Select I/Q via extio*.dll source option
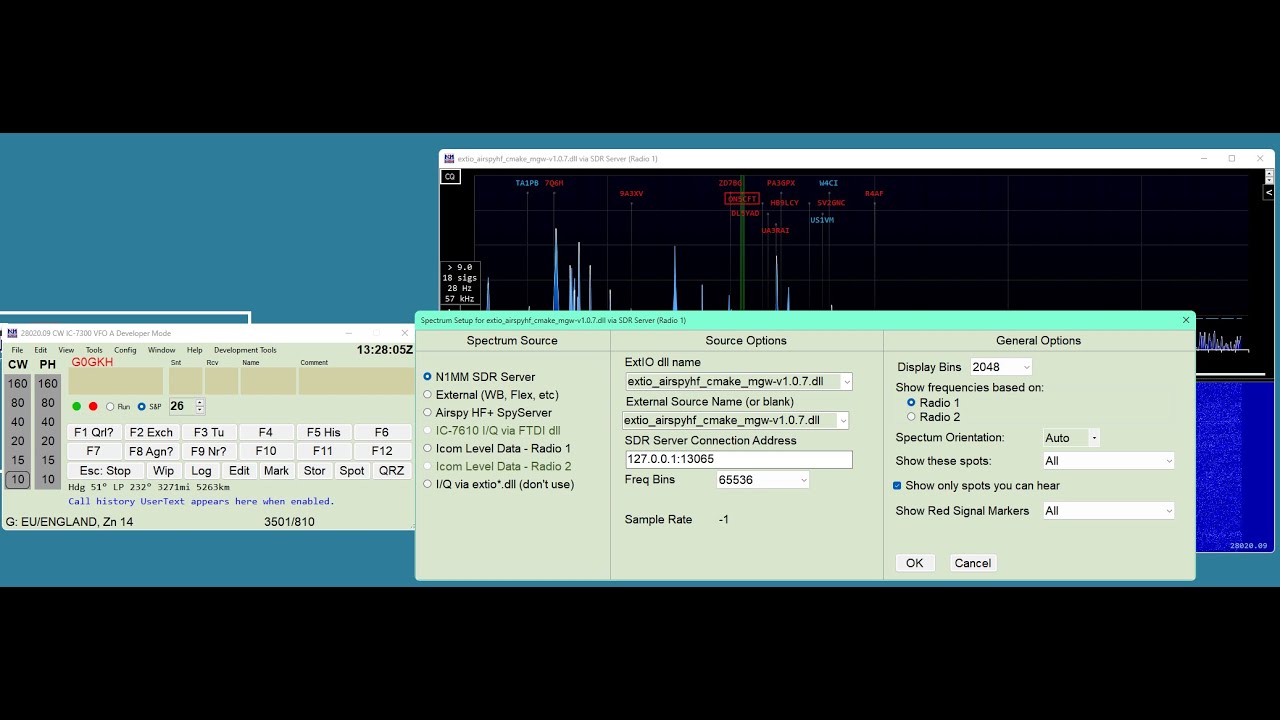 tap(498, 484)
